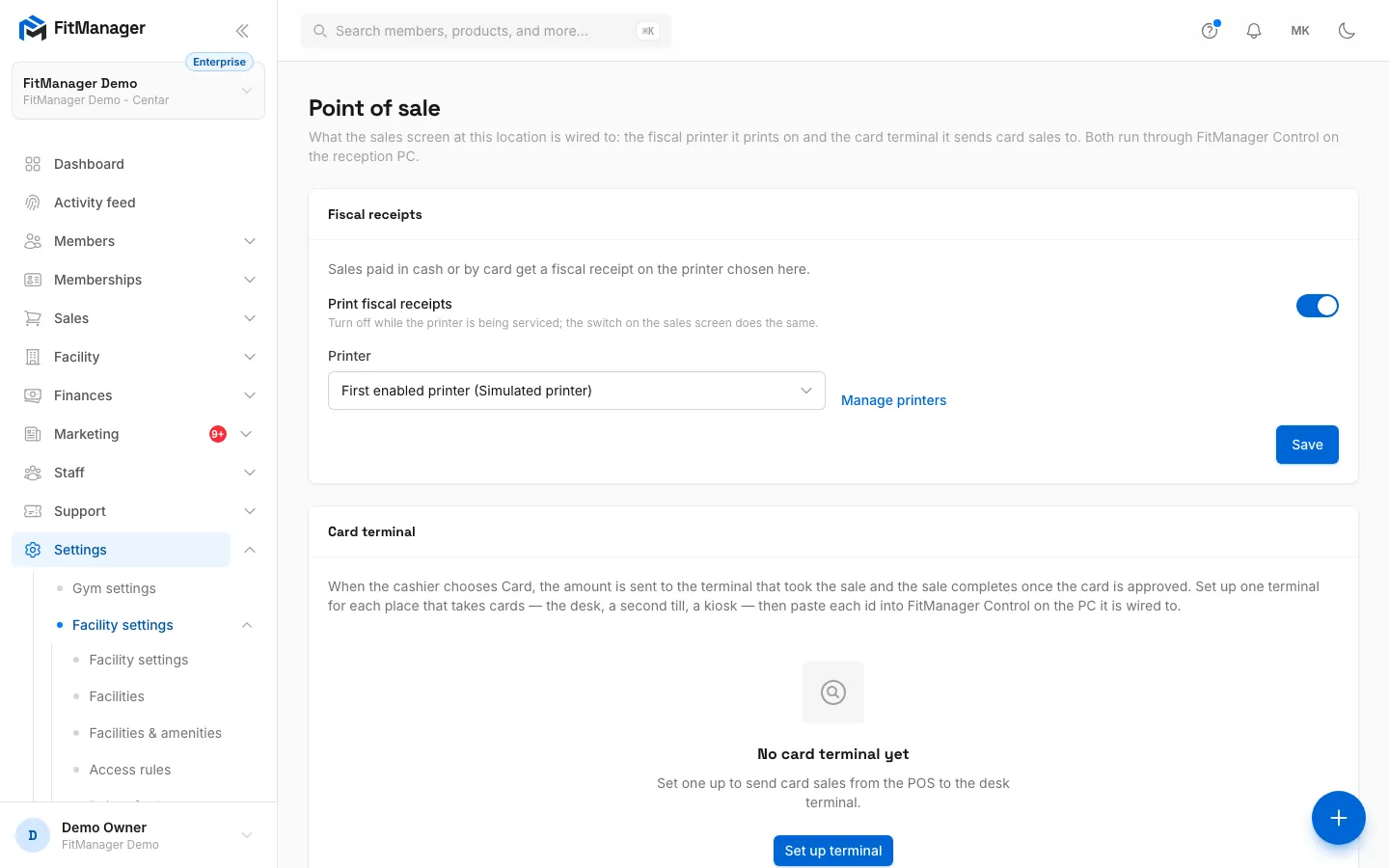Click the Facility building icon
This screenshot has height=868, width=1389.
[x=33, y=357]
